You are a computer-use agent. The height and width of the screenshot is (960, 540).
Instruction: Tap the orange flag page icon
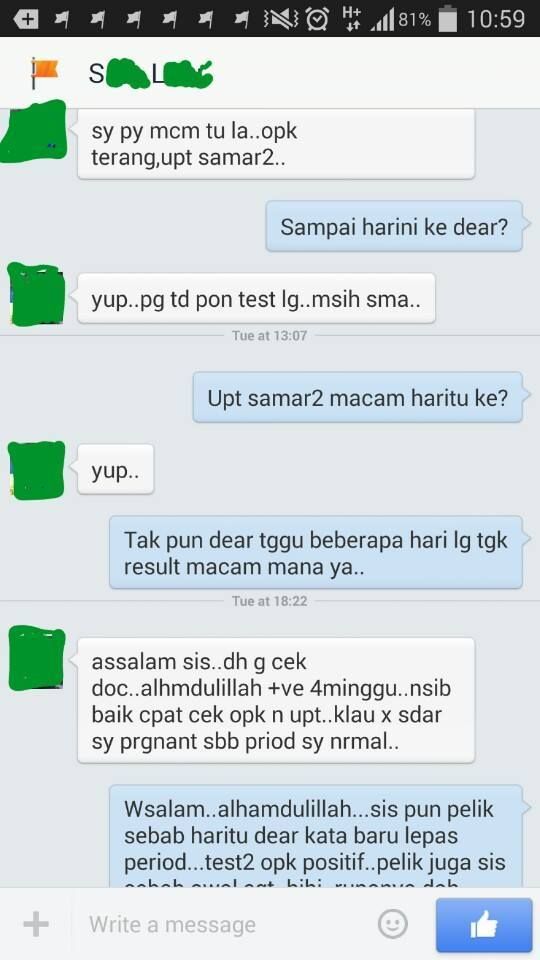click(45, 73)
